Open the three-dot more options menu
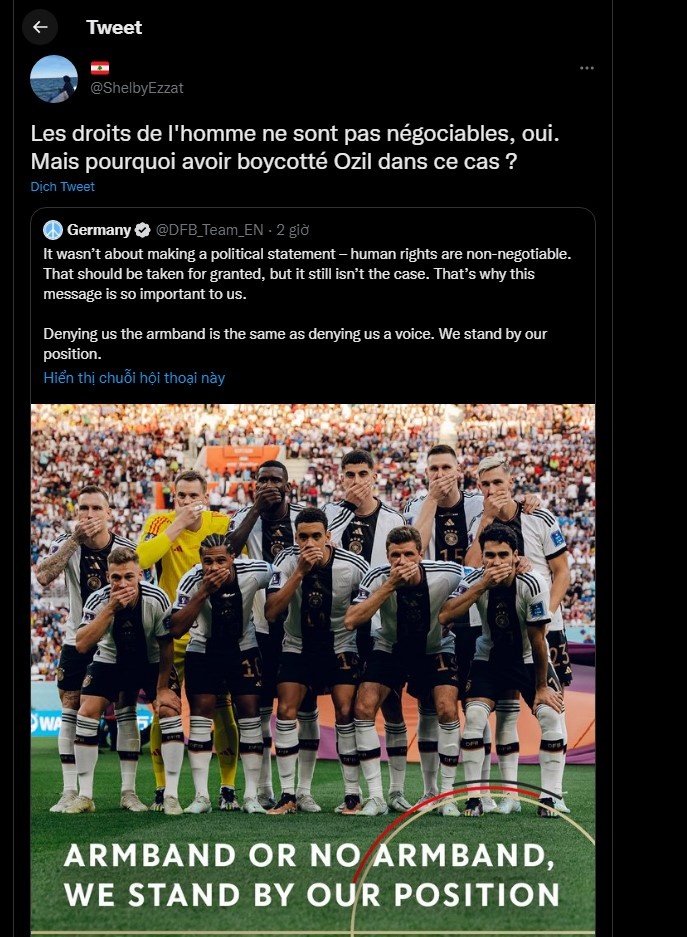 587,68
